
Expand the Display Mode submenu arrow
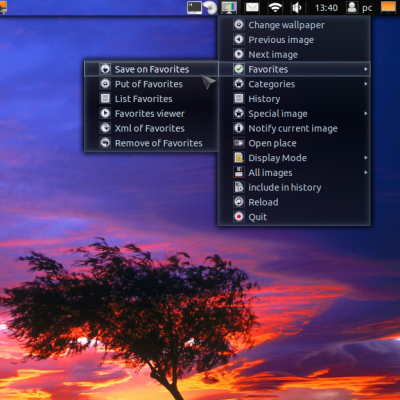[366, 158]
